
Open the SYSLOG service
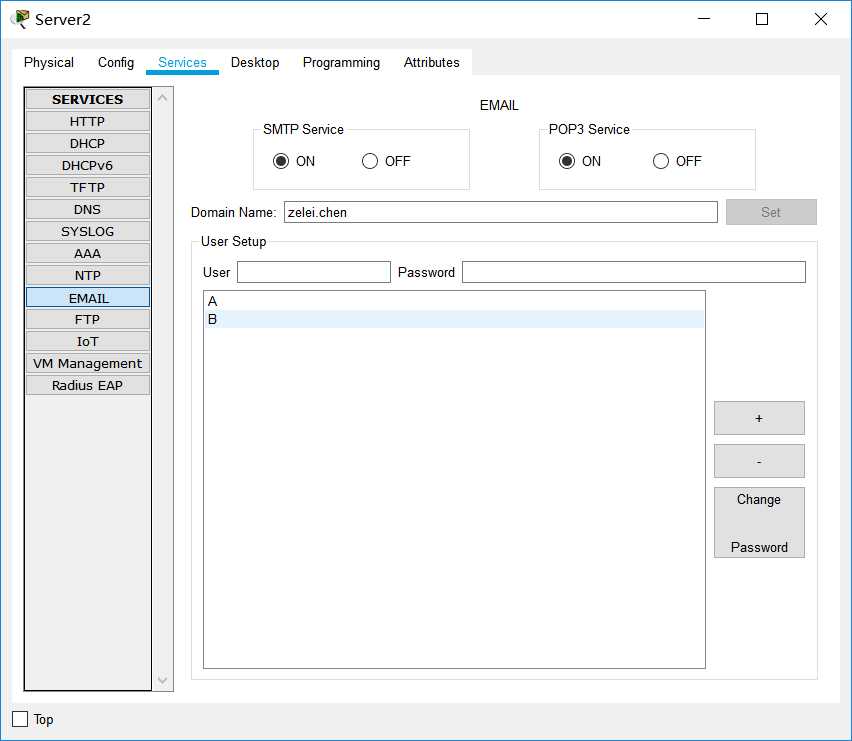[x=87, y=231]
